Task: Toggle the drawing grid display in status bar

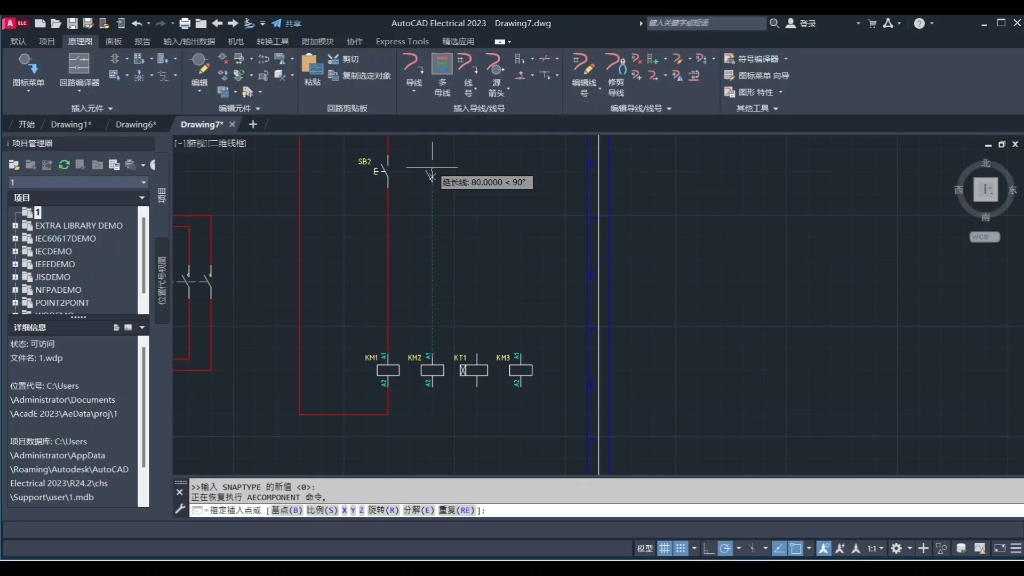Action: [664, 549]
